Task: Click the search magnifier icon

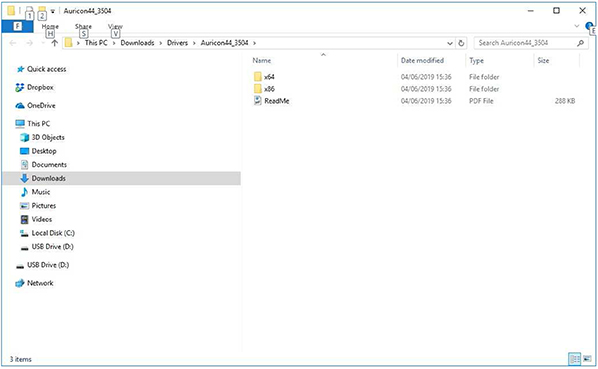Action: click(580, 43)
